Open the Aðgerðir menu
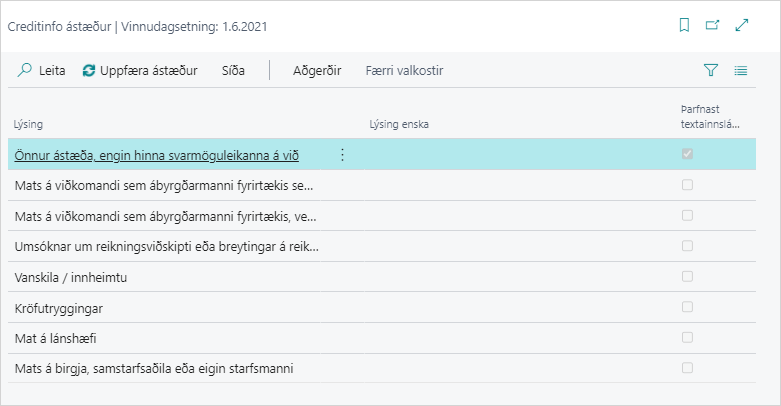 pyautogui.click(x=317, y=70)
